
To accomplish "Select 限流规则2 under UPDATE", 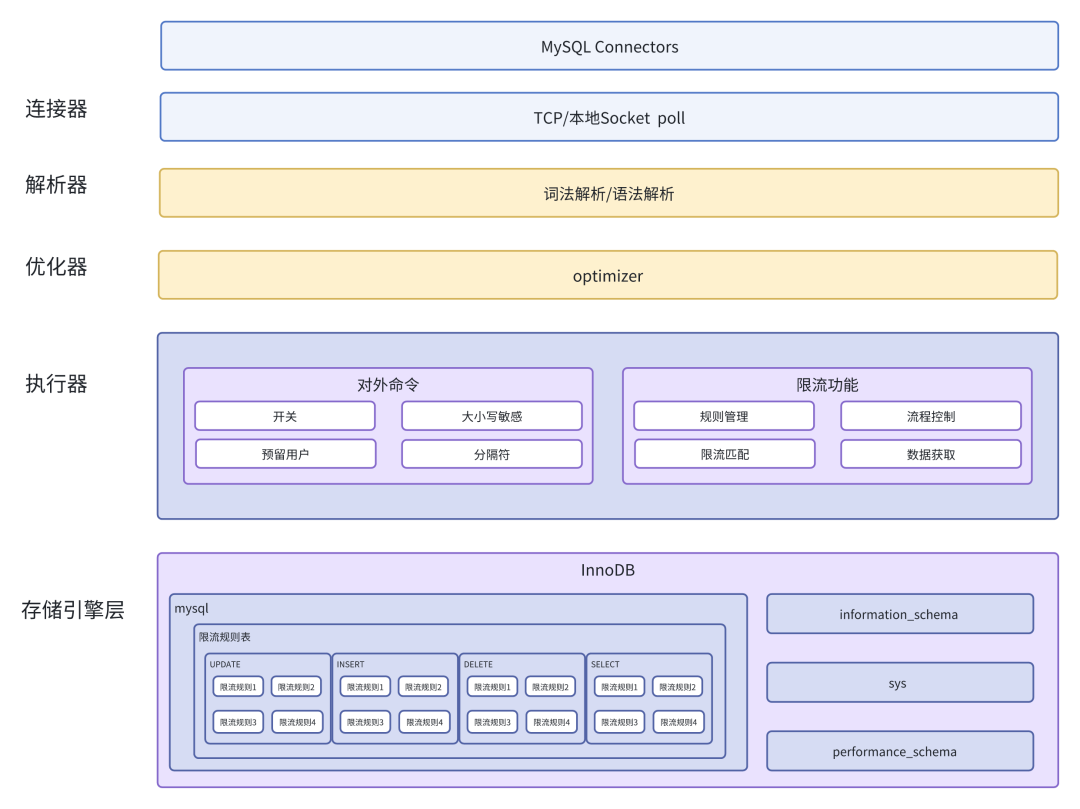I will click(296, 686).
